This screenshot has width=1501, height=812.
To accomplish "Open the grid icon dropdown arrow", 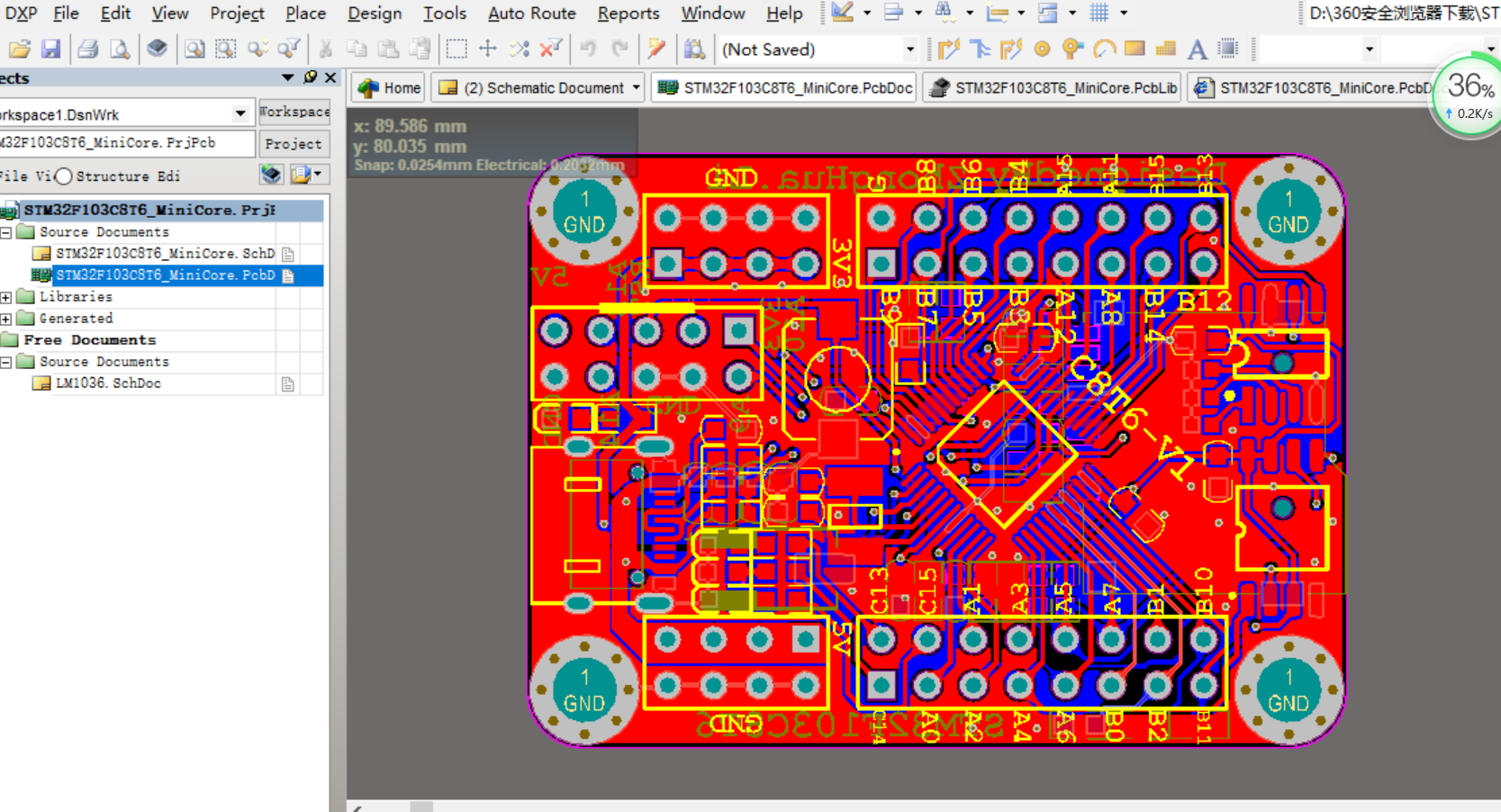I will tap(1124, 13).
